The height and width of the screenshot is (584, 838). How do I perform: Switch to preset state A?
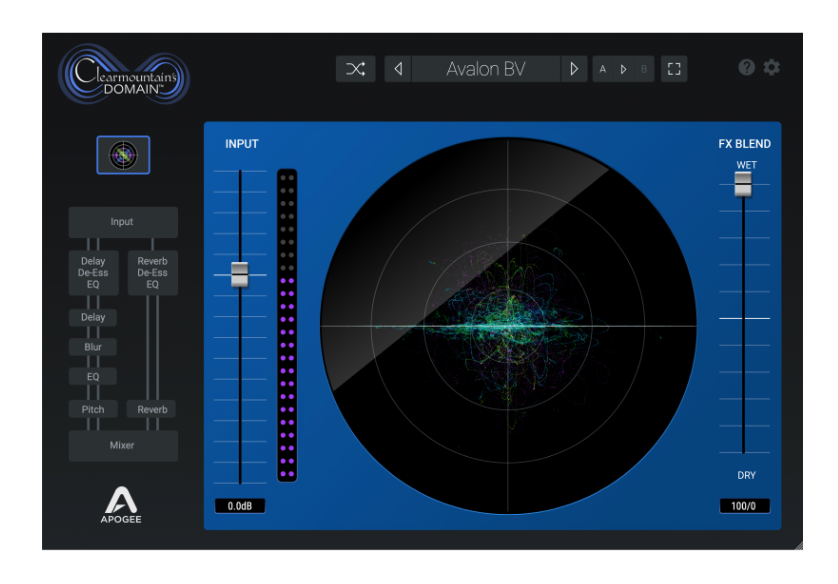coord(605,69)
